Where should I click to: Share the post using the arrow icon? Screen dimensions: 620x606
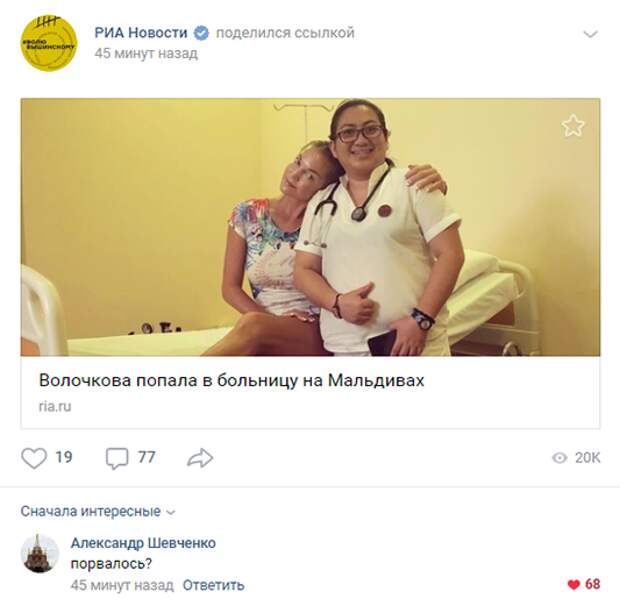click(x=200, y=458)
